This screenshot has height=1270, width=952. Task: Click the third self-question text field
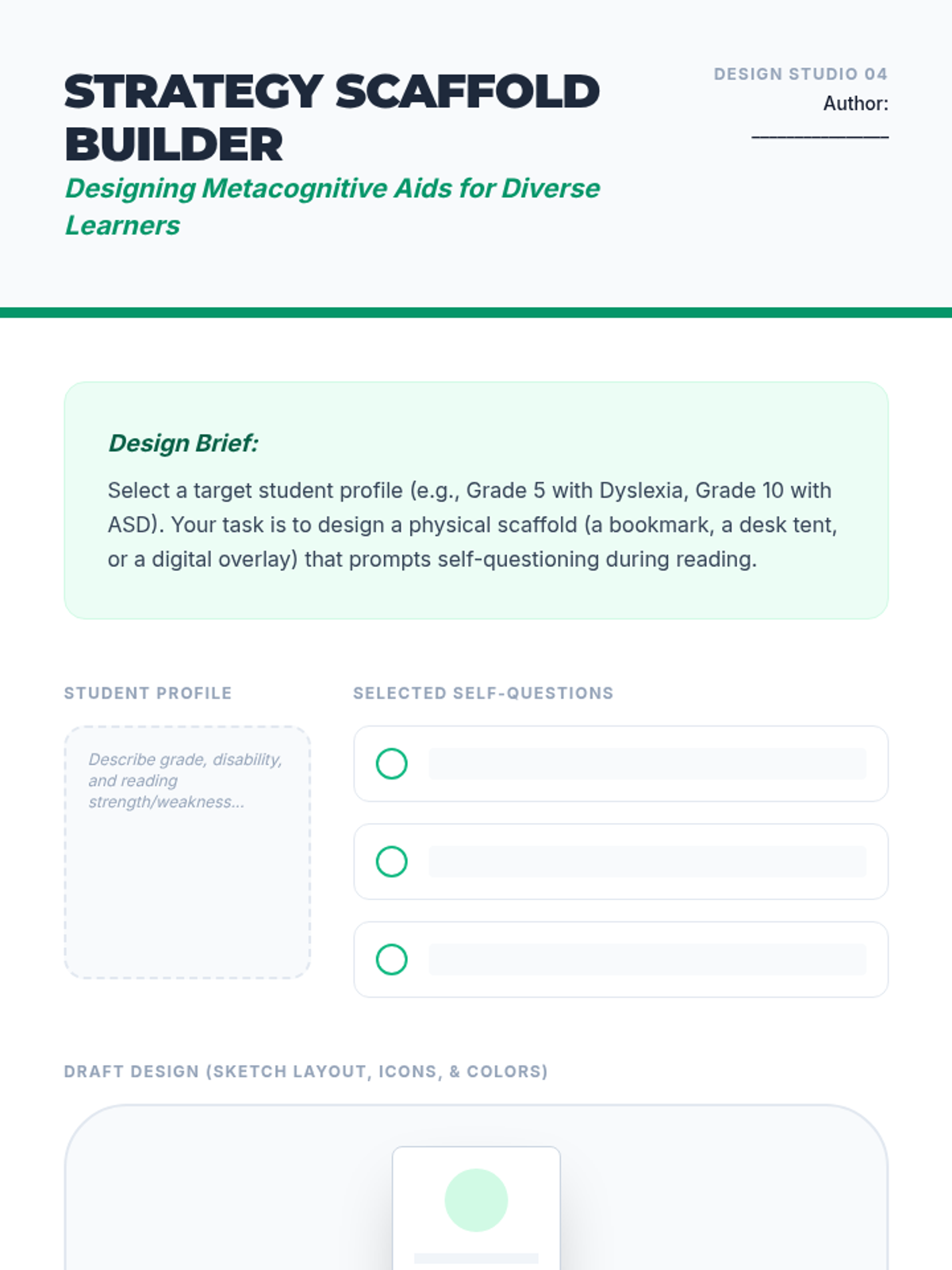click(647, 959)
